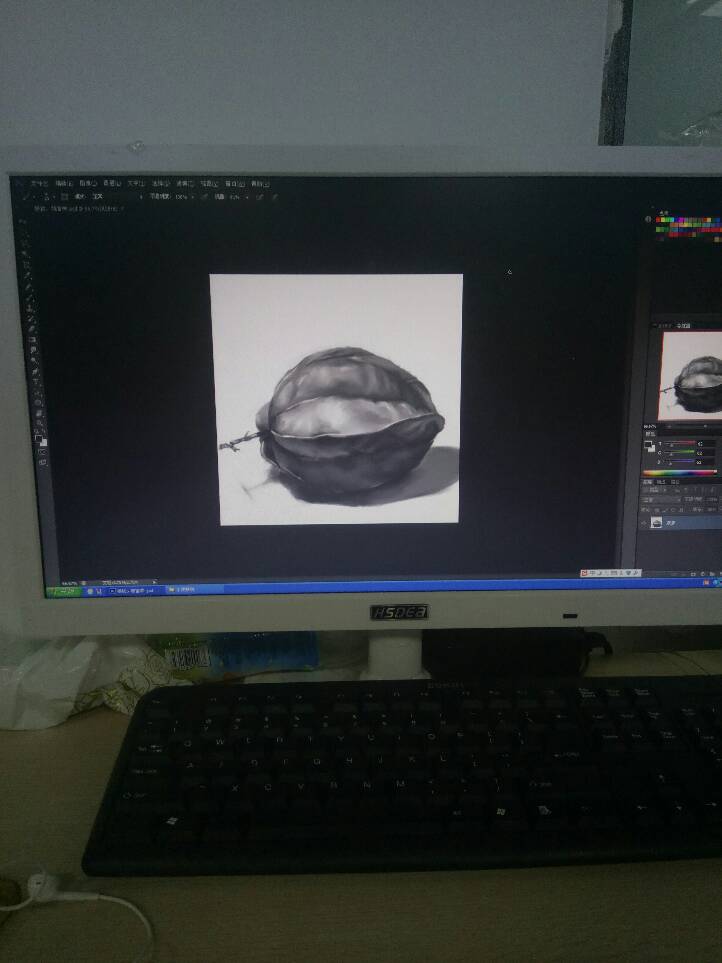Screen dimensions: 722x963
Task: Select the Type (T) tool
Action: (x=36, y=381)
